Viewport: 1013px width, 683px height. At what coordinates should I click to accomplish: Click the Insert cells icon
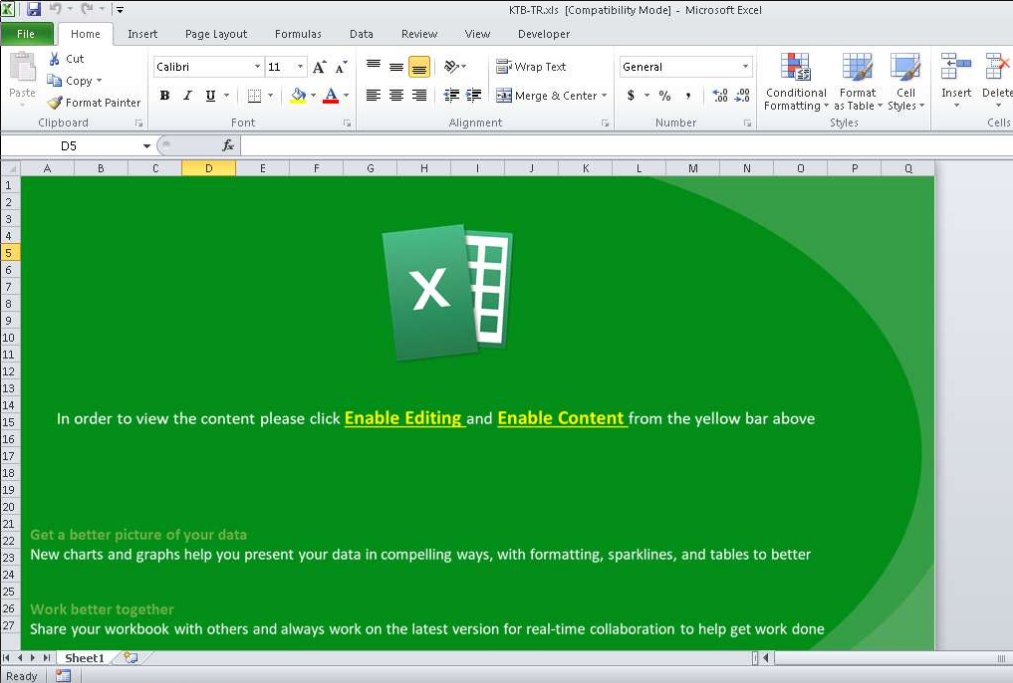click(956, 68)
